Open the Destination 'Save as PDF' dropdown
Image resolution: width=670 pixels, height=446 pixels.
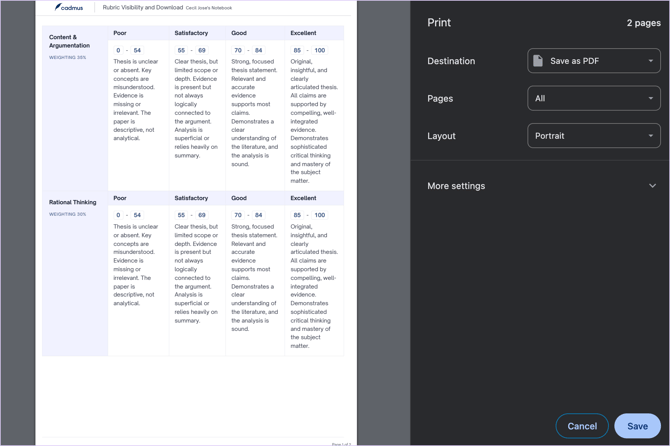tap(593, 61)
